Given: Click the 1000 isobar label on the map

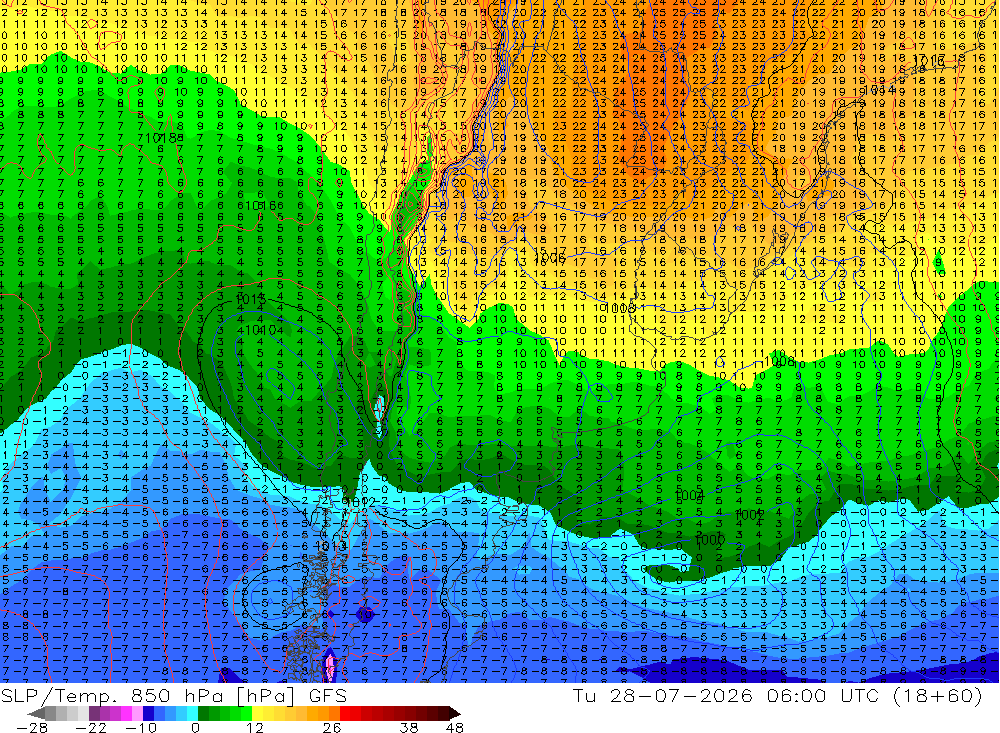Looking at the screenshot, I should (x=709, y=540).
